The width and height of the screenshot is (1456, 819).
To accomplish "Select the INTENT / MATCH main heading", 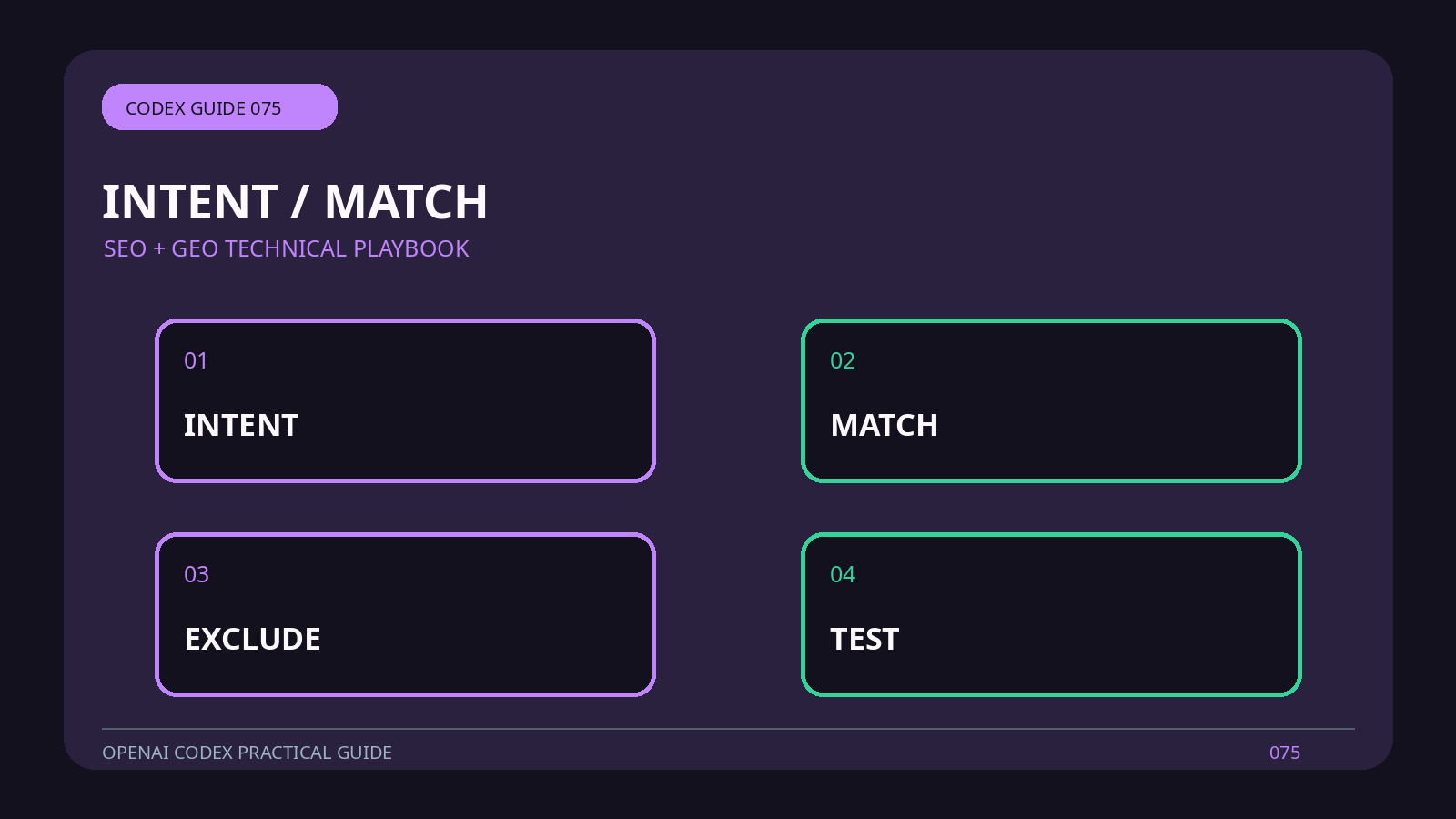I will point(295,202).
